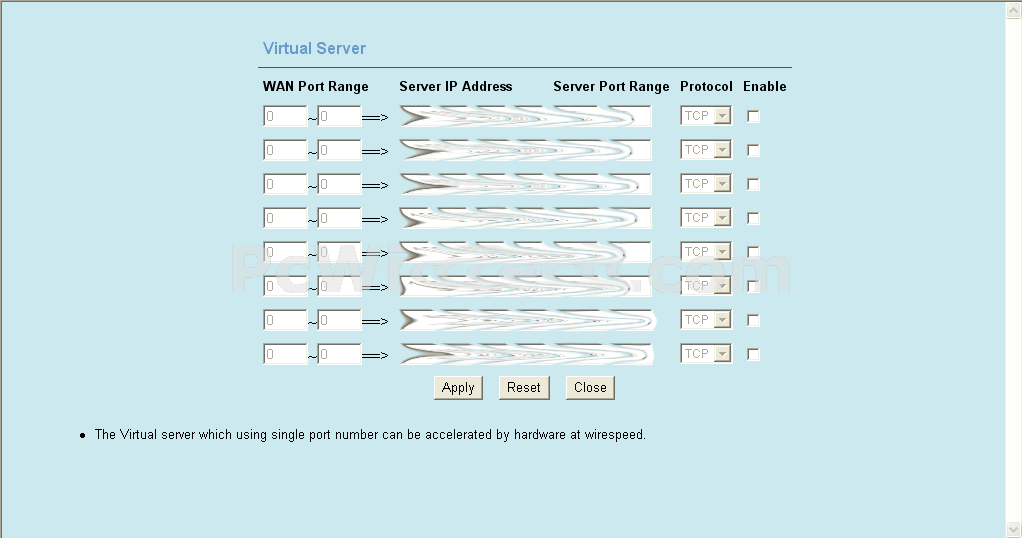The image size is (1022, 538).
Task: Tick the Enable checkbox in third row
Action: [753, 185]
